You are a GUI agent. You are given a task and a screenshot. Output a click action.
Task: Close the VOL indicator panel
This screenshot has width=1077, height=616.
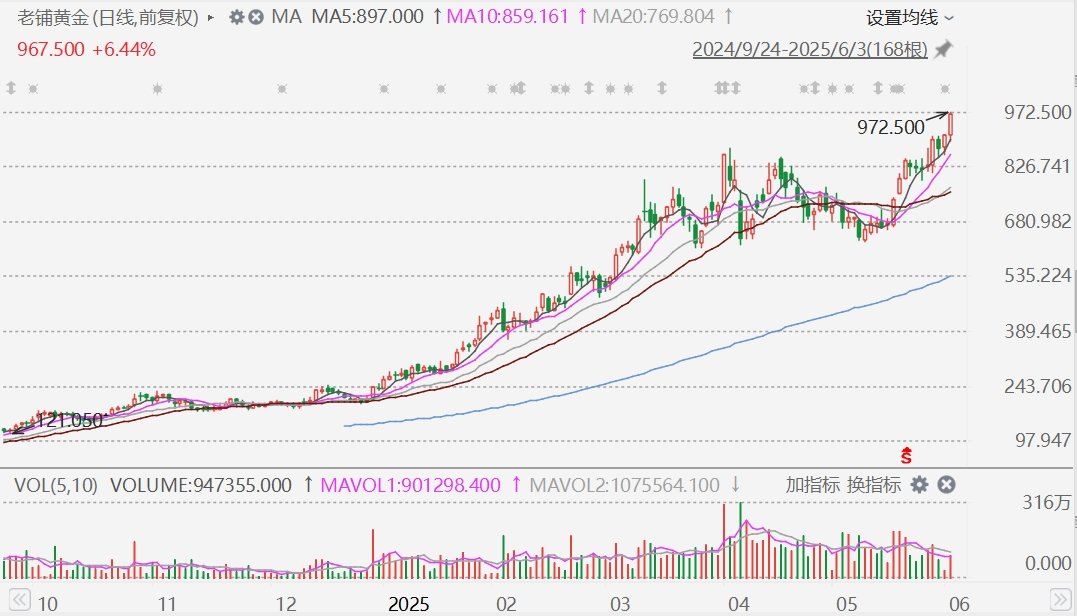946,485
